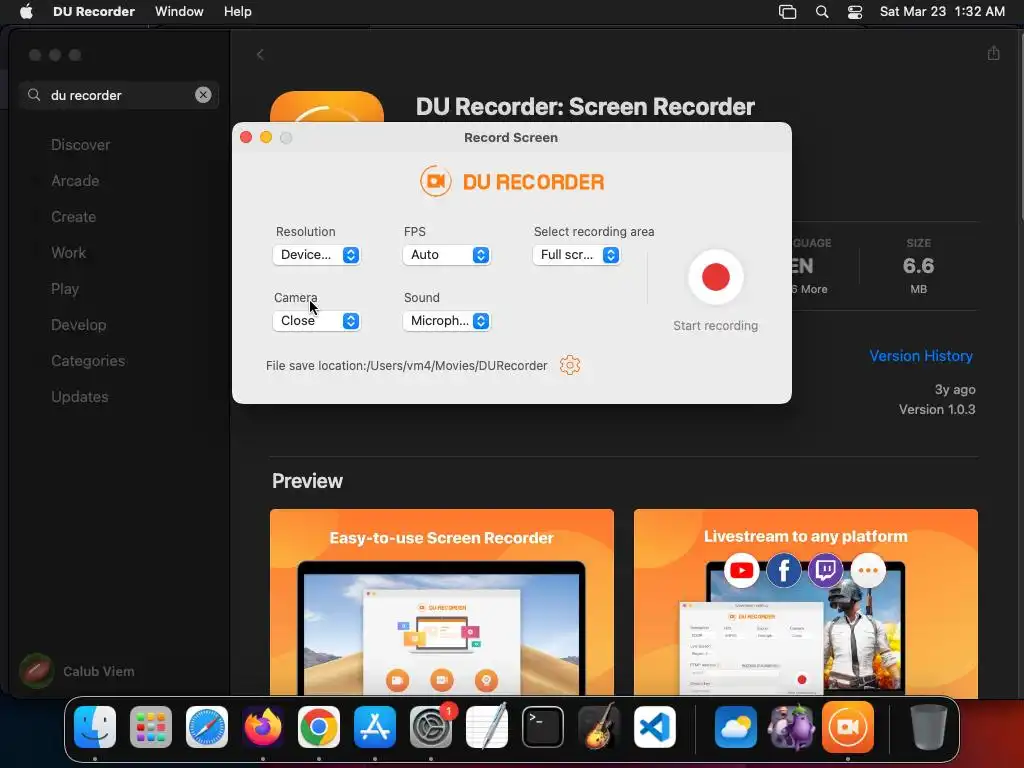Click the App Store DU Recorder app icon
The height and width of the screenshot is (768, 1024).
(x=327, y=106)
